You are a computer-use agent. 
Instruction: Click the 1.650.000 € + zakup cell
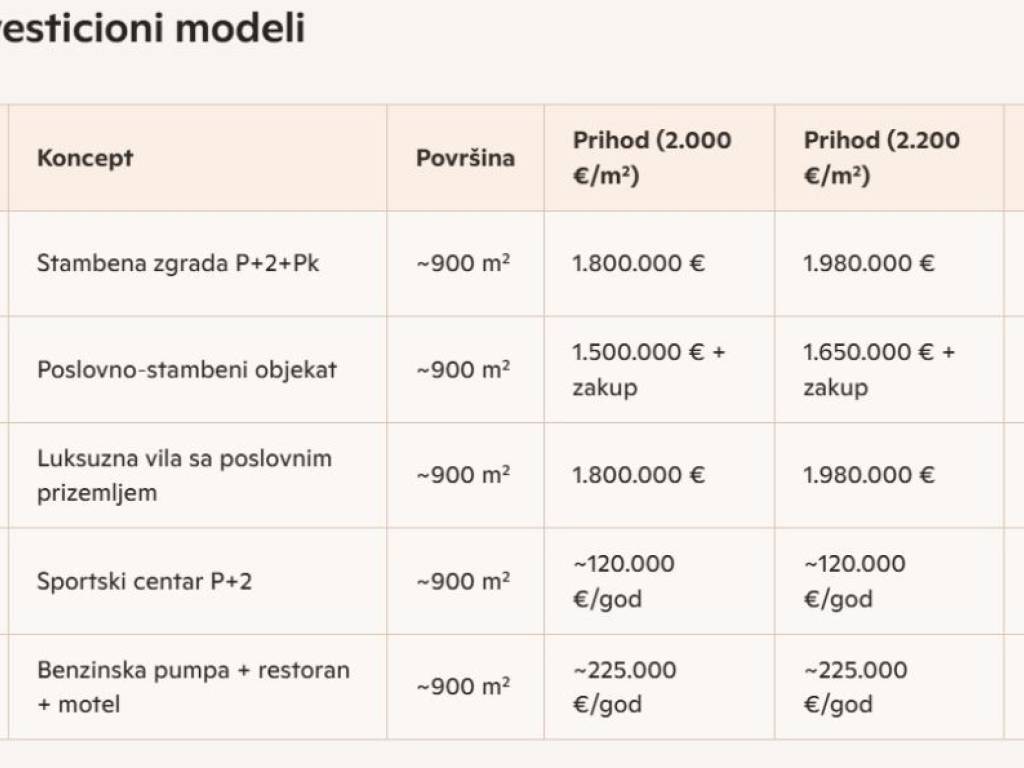click(x=879, y=370)
